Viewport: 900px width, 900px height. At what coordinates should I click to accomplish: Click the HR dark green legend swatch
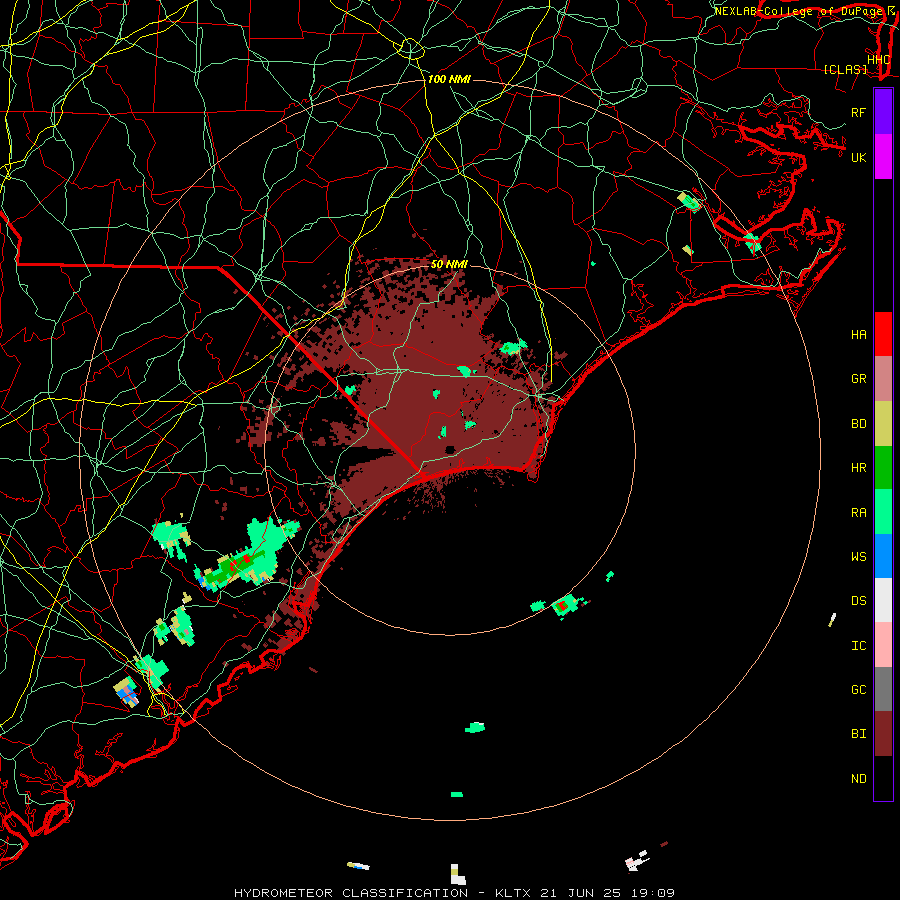[883, 468]
